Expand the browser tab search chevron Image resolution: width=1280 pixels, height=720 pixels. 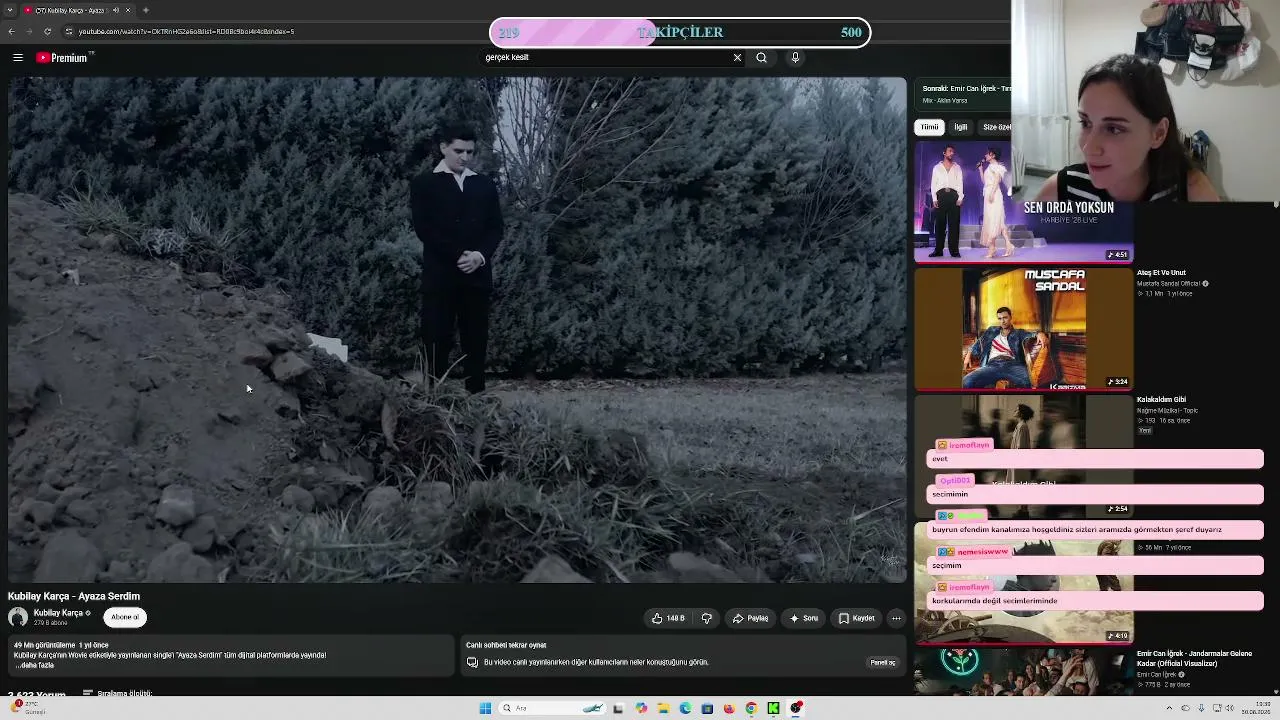coord(9,10)
